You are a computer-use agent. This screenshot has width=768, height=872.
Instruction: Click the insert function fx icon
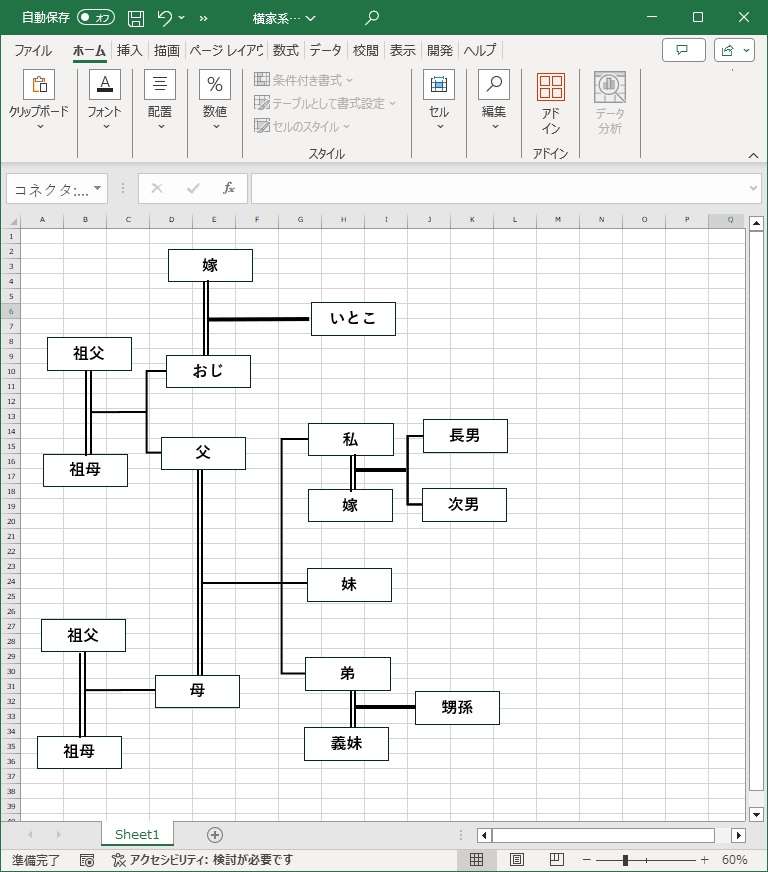pyautogui.click(x=228, y=188)
